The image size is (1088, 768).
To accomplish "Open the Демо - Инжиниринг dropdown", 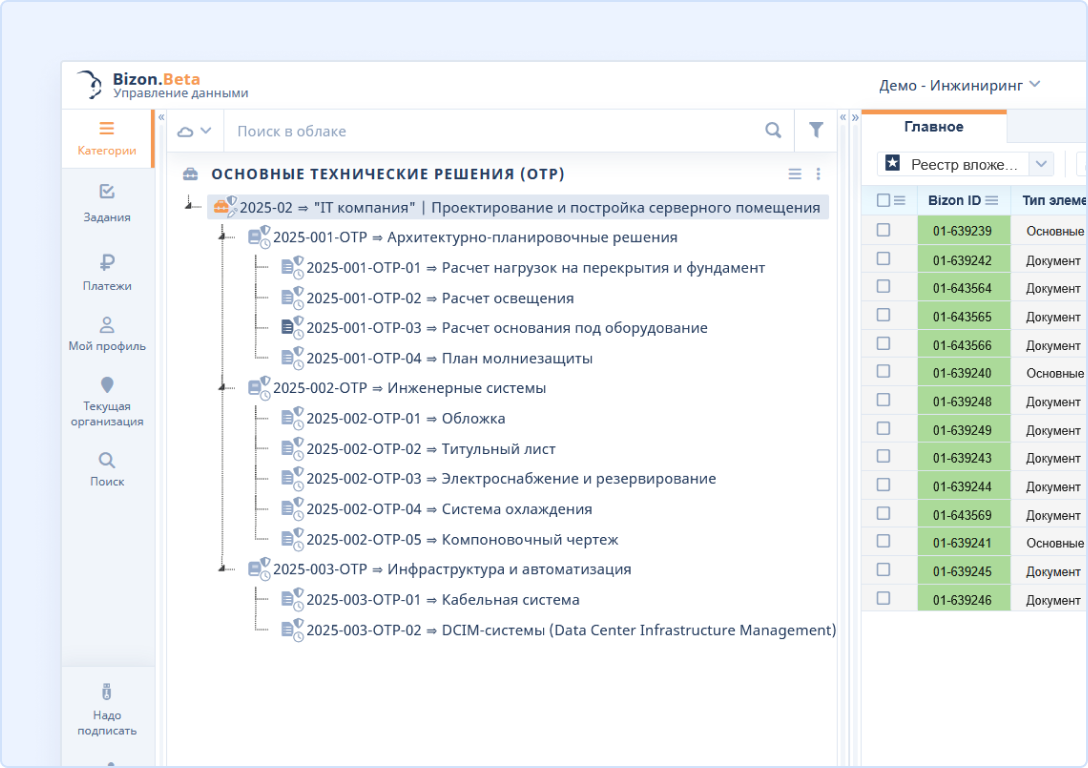I will pos(959,85).
